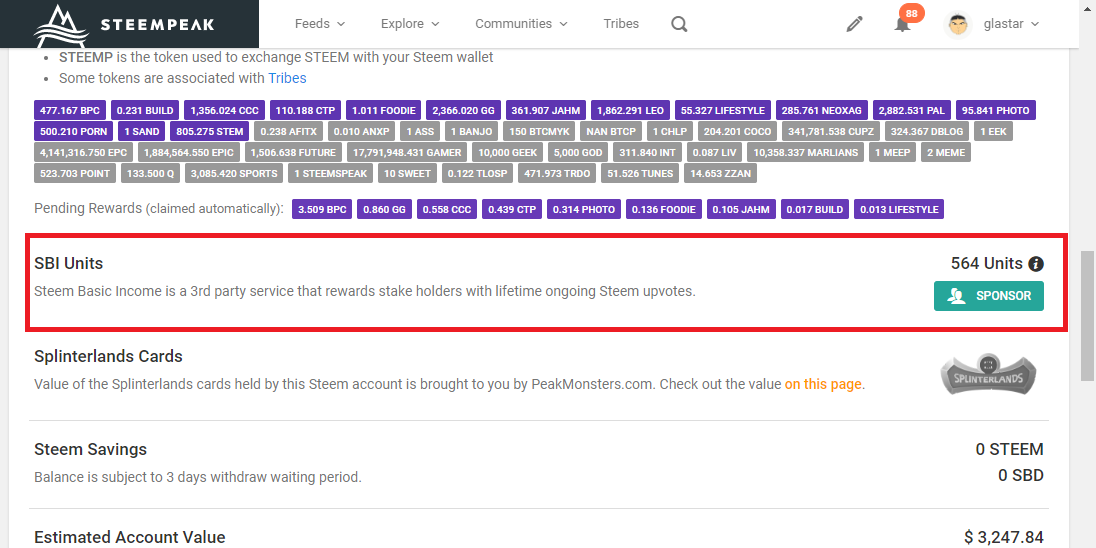This screenshot has width=1096, height=548.
Task: Select the 14.653 ZZAN token
Action: 720,173
